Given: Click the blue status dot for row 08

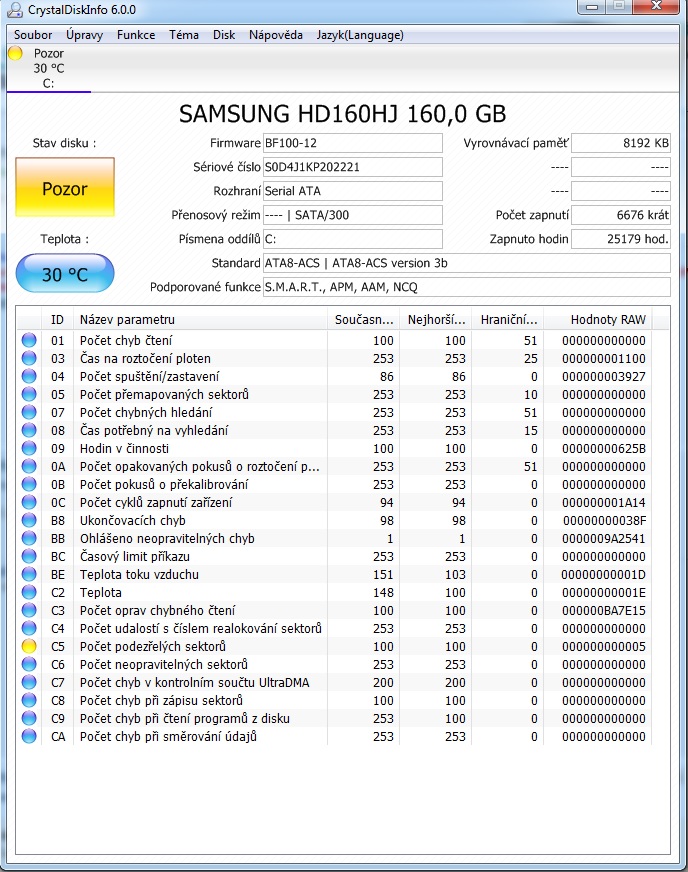Looking at the screenshot, I should 29,430.
